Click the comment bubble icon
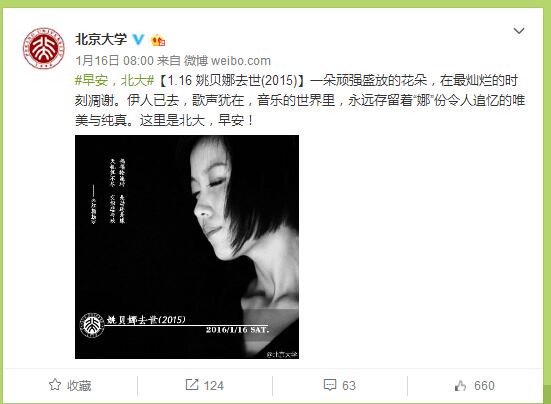The height and width of the screenshot is (404, 551). (x=330, y=385)
